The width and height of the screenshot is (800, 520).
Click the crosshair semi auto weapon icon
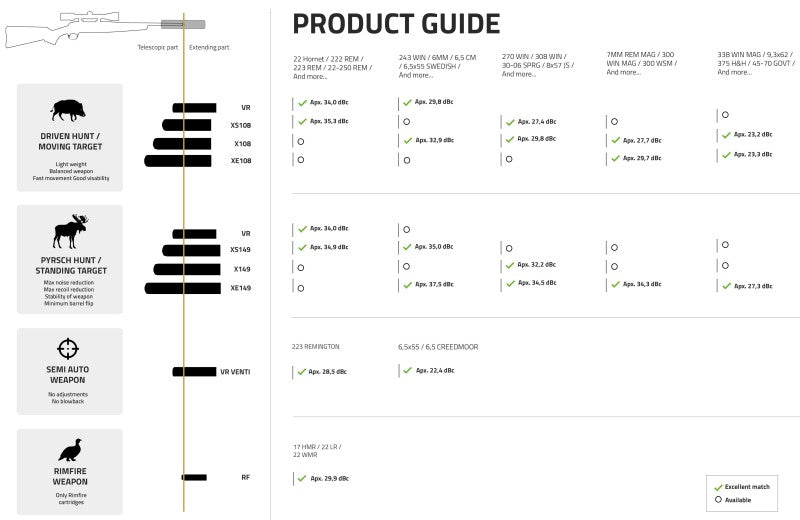69,348
